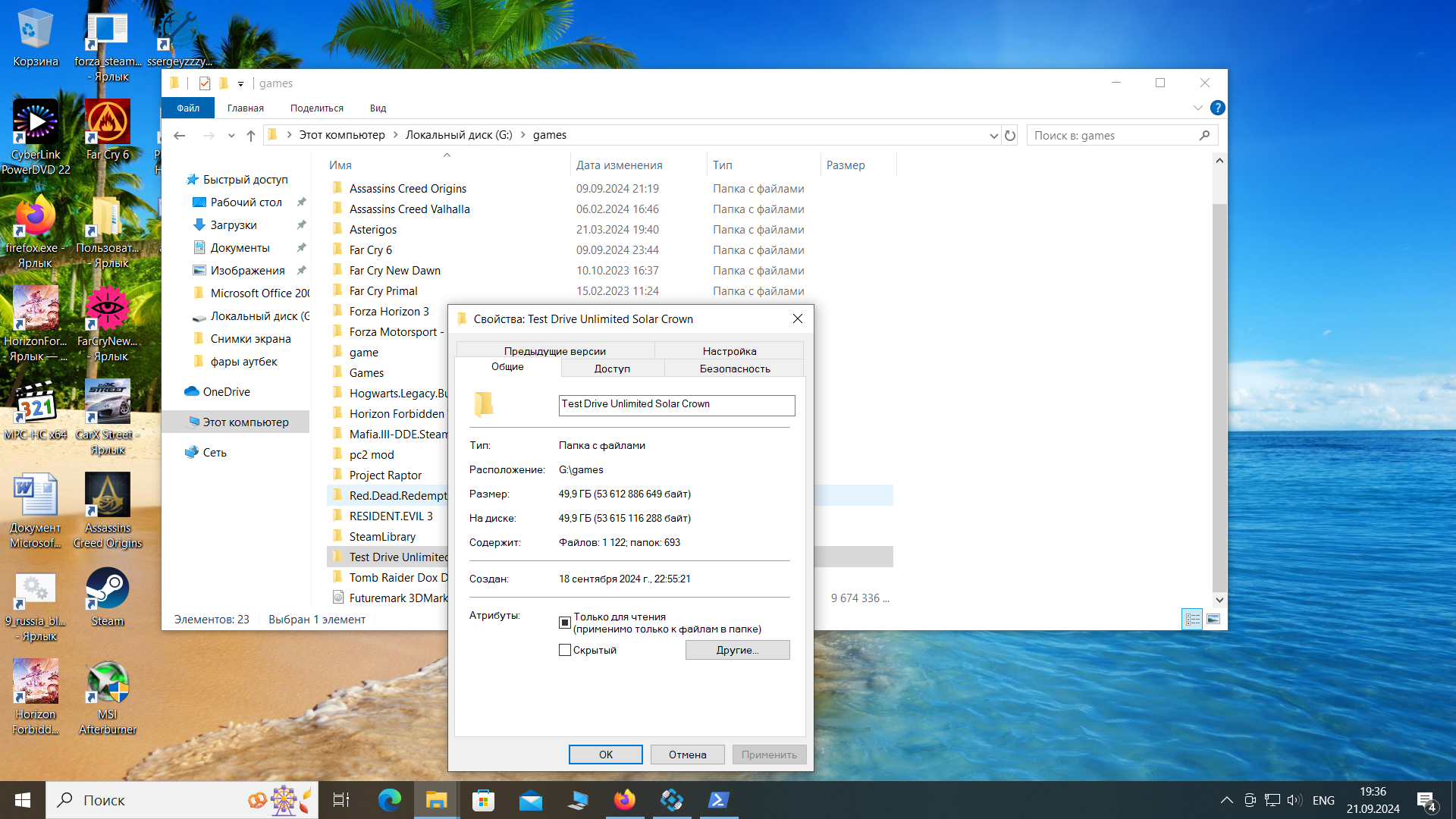Click the Refresh icon next to address bar

1010,136
